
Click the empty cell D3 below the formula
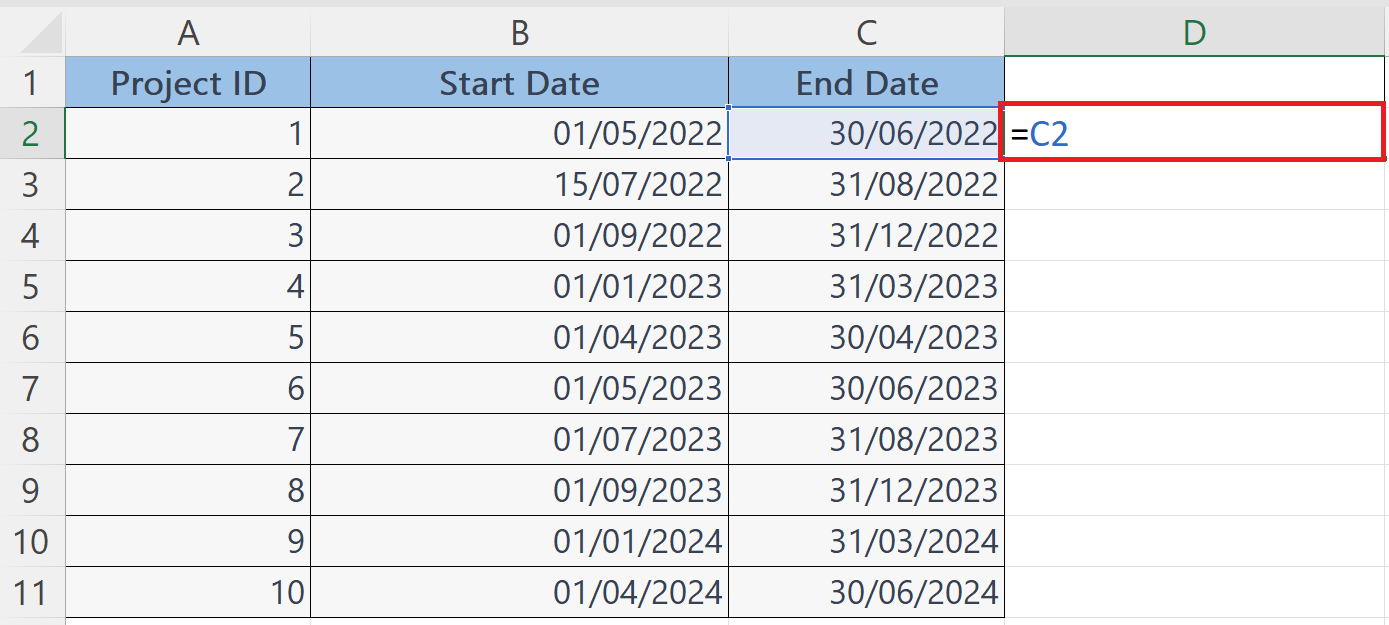(1195, 184)
